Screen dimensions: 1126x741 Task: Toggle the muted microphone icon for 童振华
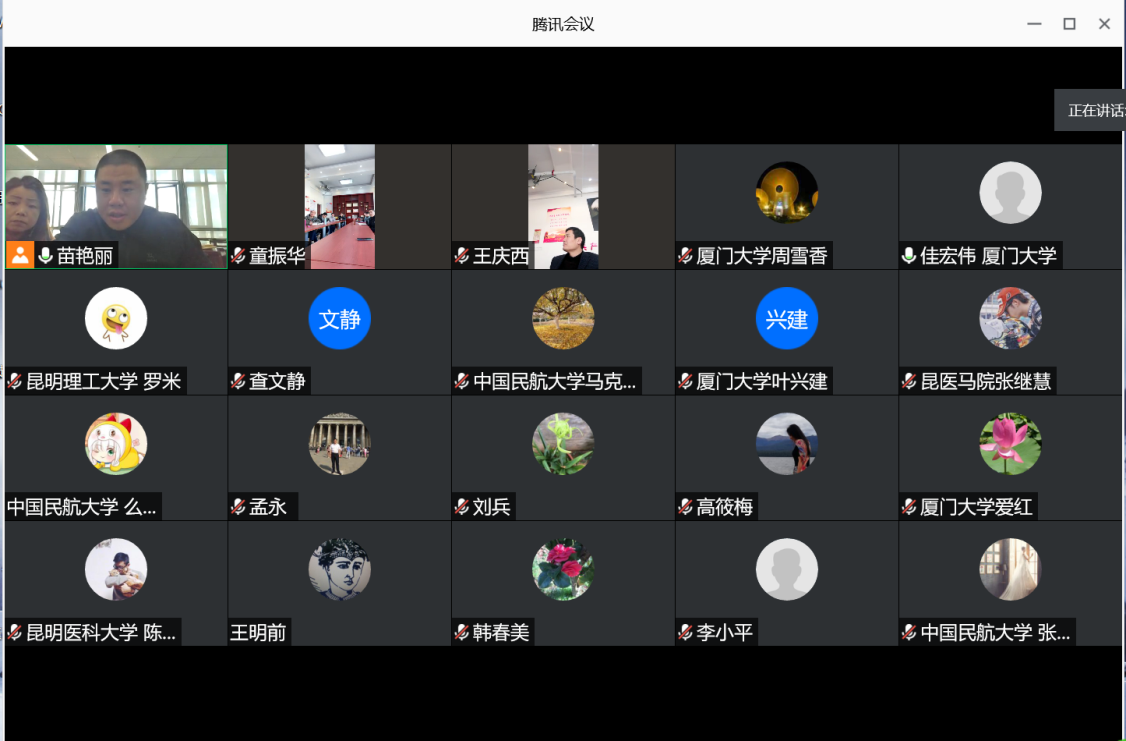238,256
